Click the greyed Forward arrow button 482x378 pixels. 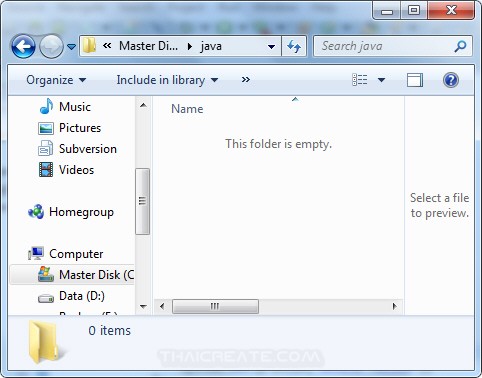[x=51, y=46]
